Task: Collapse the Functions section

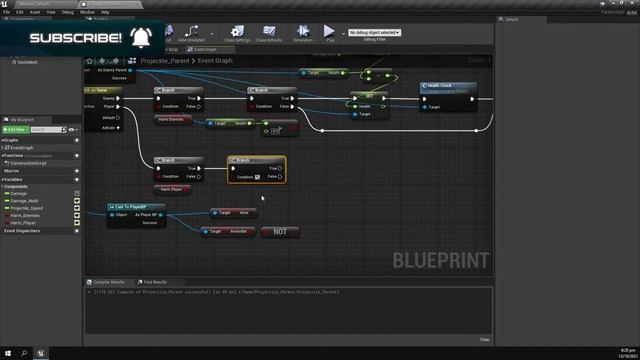Action: point(2,156)
